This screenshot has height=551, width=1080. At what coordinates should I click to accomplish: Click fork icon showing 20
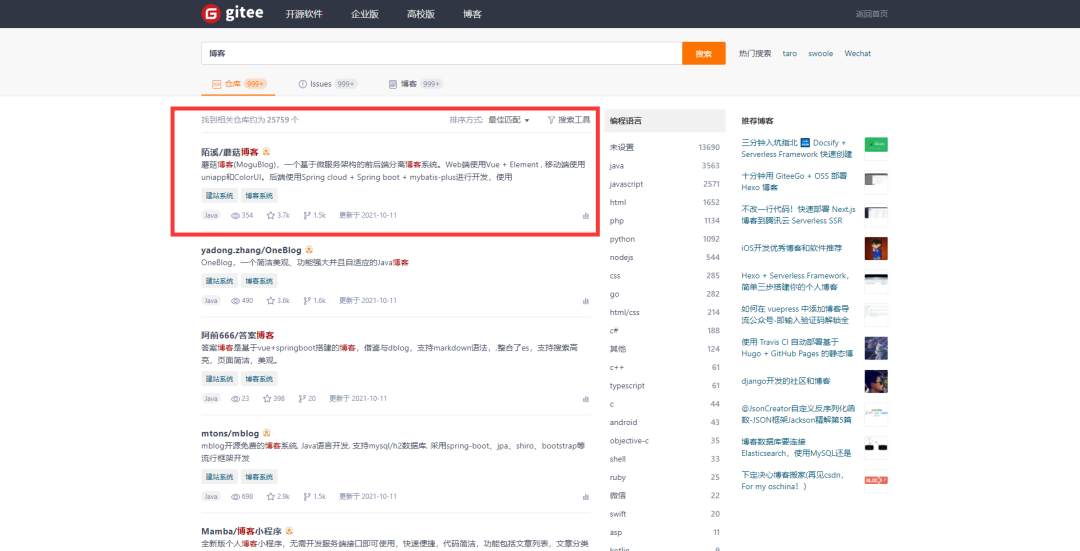point(302,399)
